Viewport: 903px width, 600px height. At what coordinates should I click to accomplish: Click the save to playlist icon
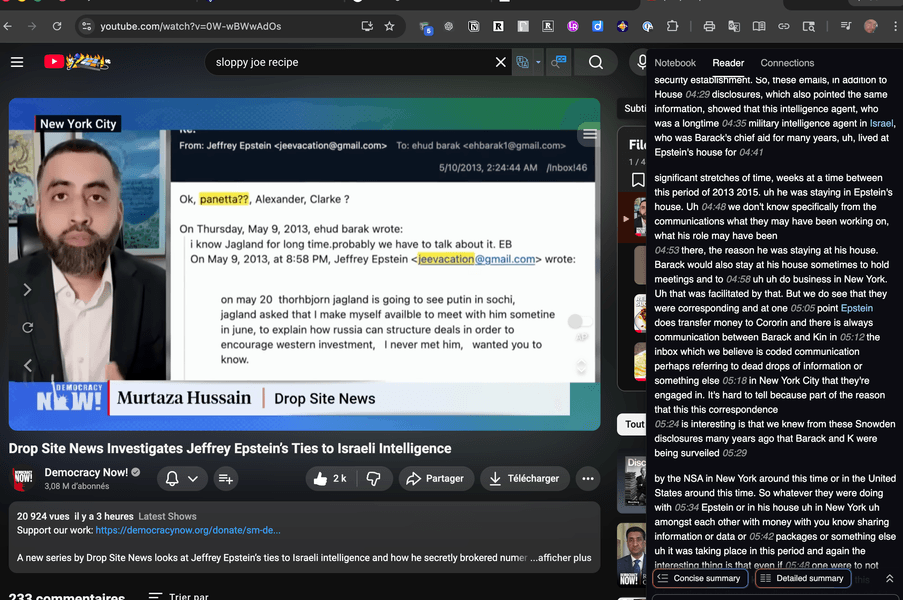click(x=225, y=479)
